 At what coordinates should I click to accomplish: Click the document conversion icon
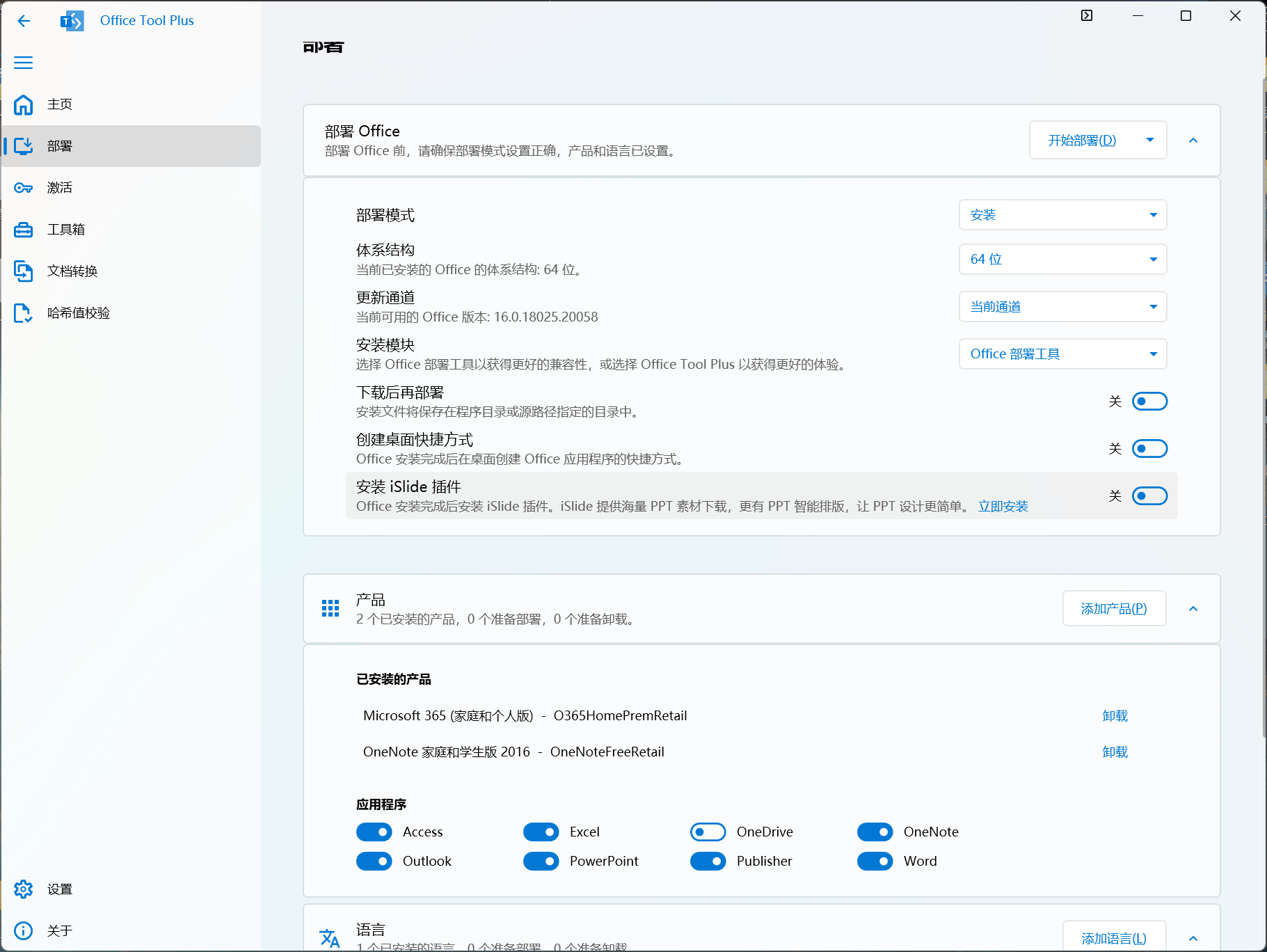pos(24,271)
